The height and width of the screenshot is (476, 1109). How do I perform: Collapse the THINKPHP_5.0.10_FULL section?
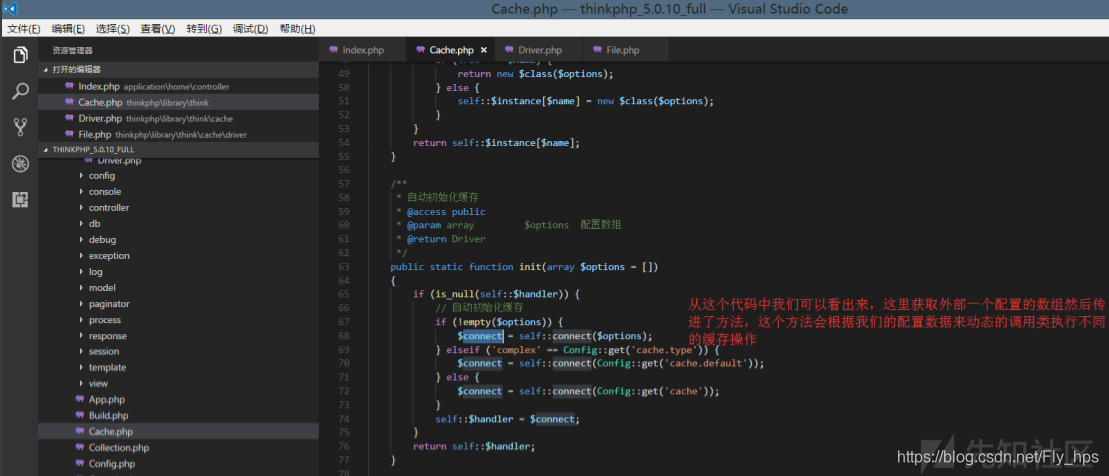pos(178,150)
